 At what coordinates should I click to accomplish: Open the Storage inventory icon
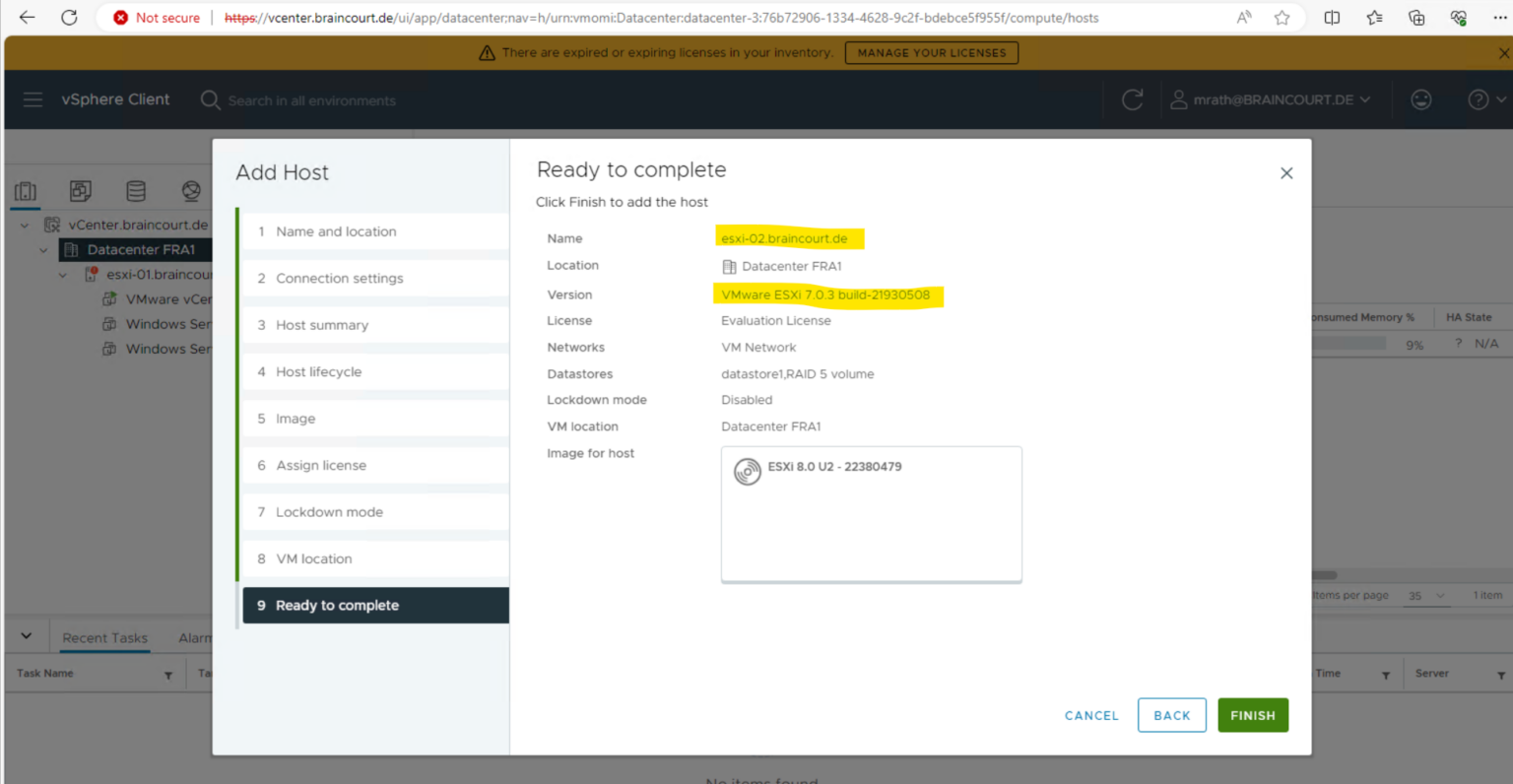click(x=136, y=190)
